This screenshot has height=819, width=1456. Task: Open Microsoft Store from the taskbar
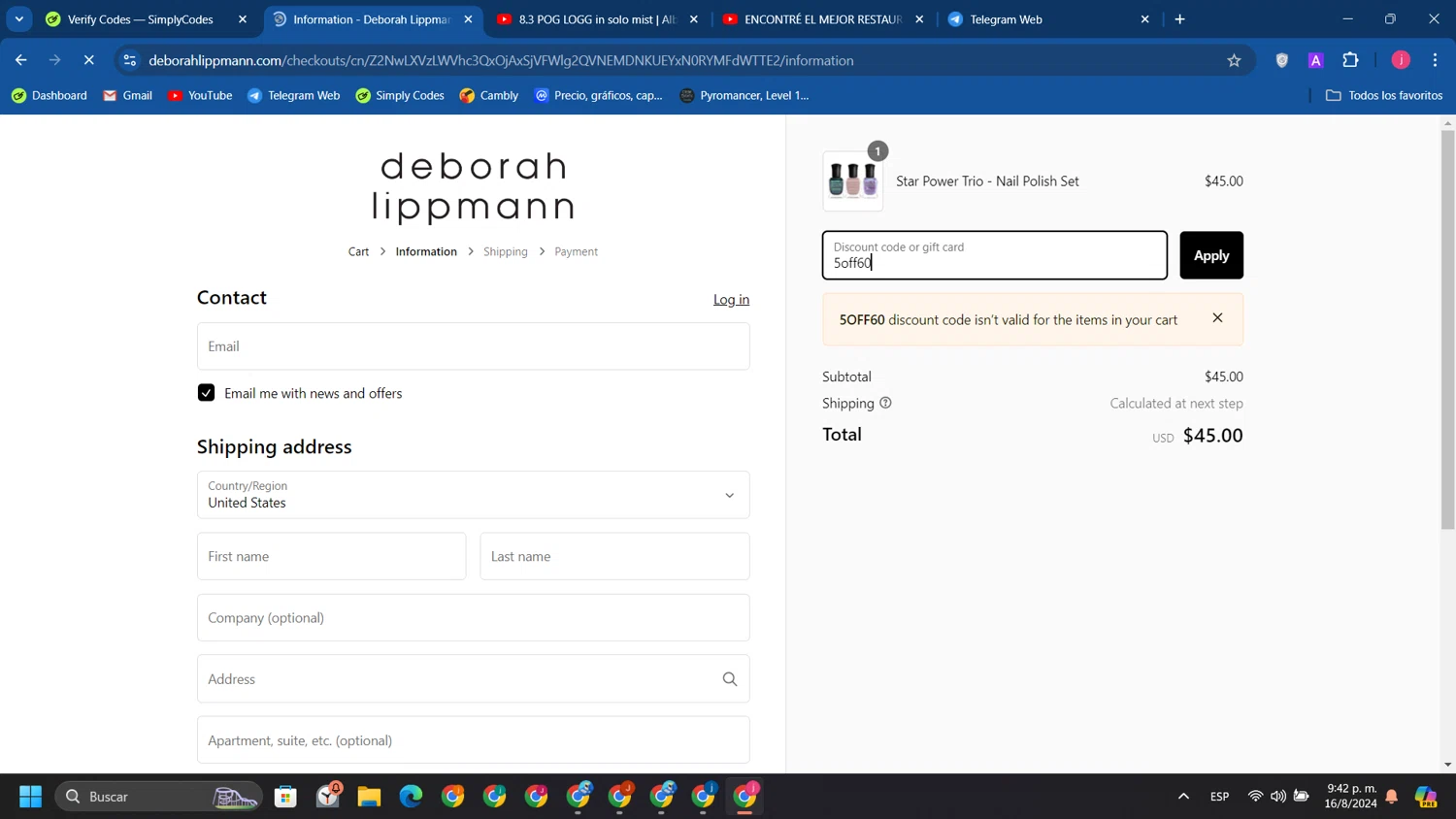point(285,797)
